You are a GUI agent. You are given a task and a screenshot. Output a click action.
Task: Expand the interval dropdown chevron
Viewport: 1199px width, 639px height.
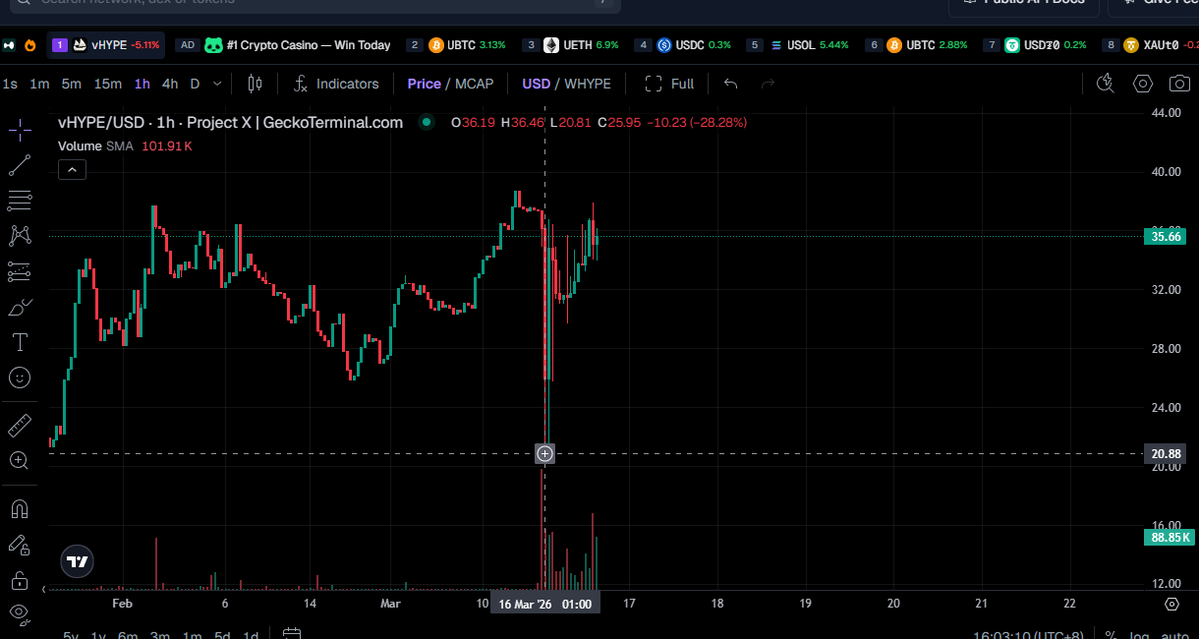(x=218, y=84)
